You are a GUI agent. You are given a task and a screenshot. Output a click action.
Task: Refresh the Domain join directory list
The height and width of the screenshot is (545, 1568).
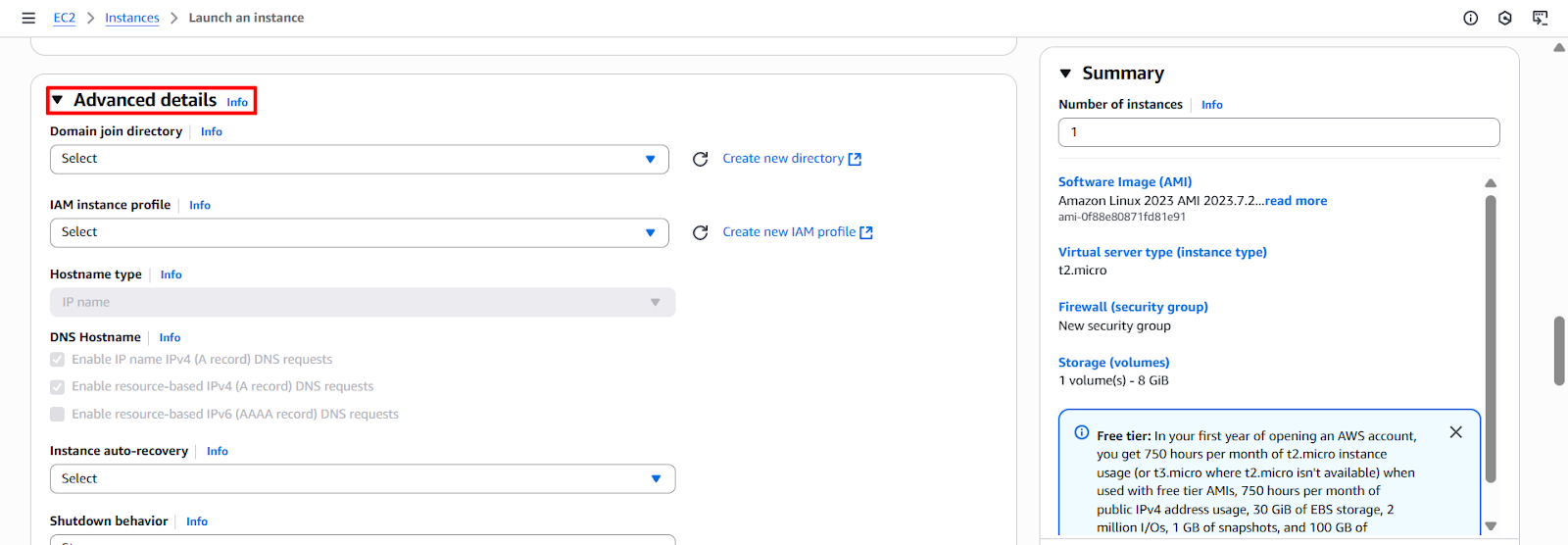700,159
